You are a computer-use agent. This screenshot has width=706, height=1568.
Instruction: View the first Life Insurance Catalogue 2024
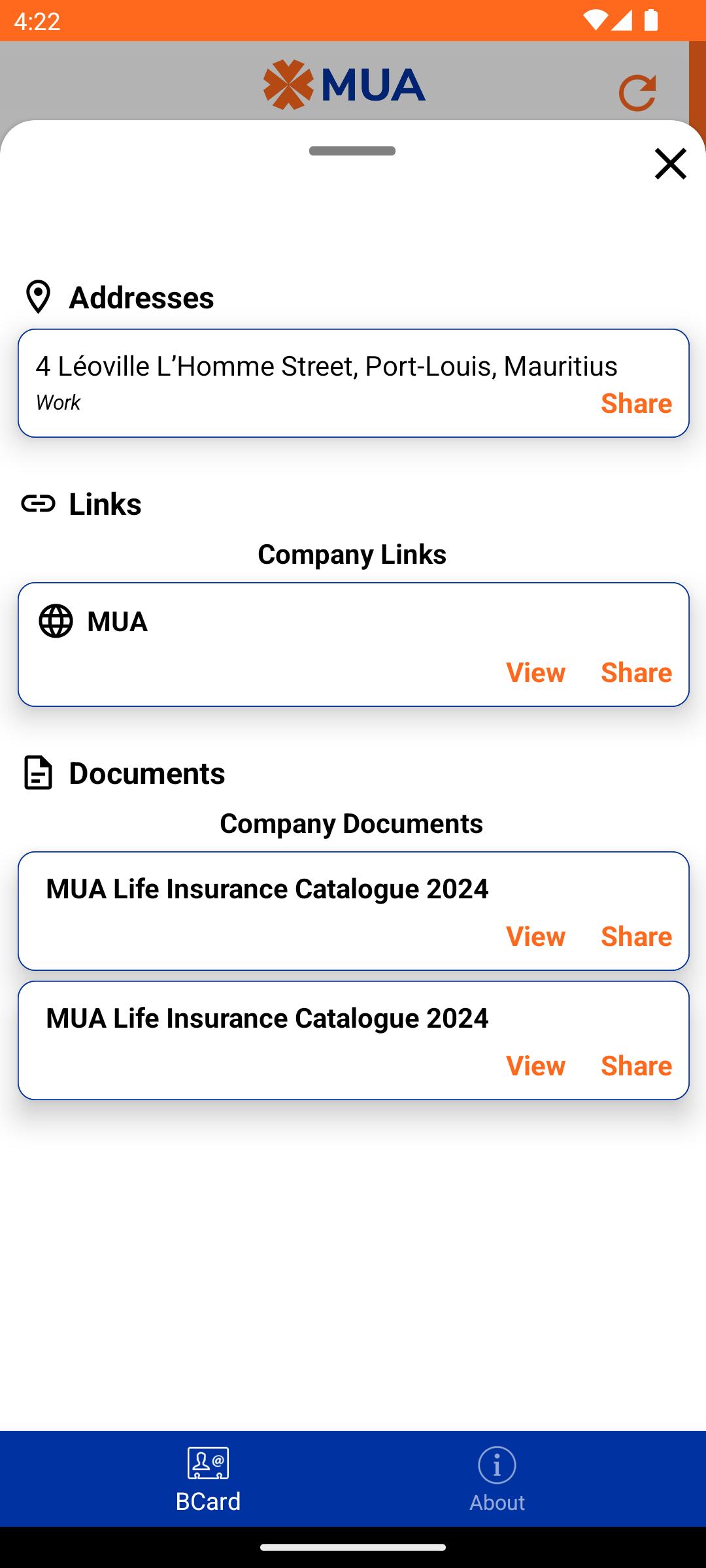pos(535,936)
